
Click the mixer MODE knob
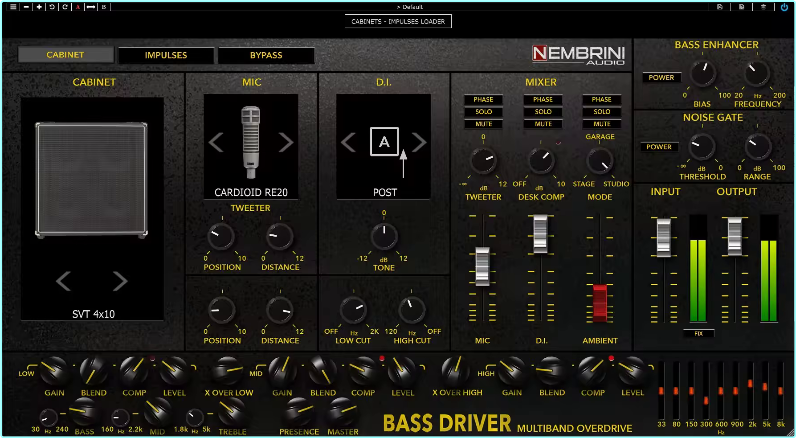[600, 161]
